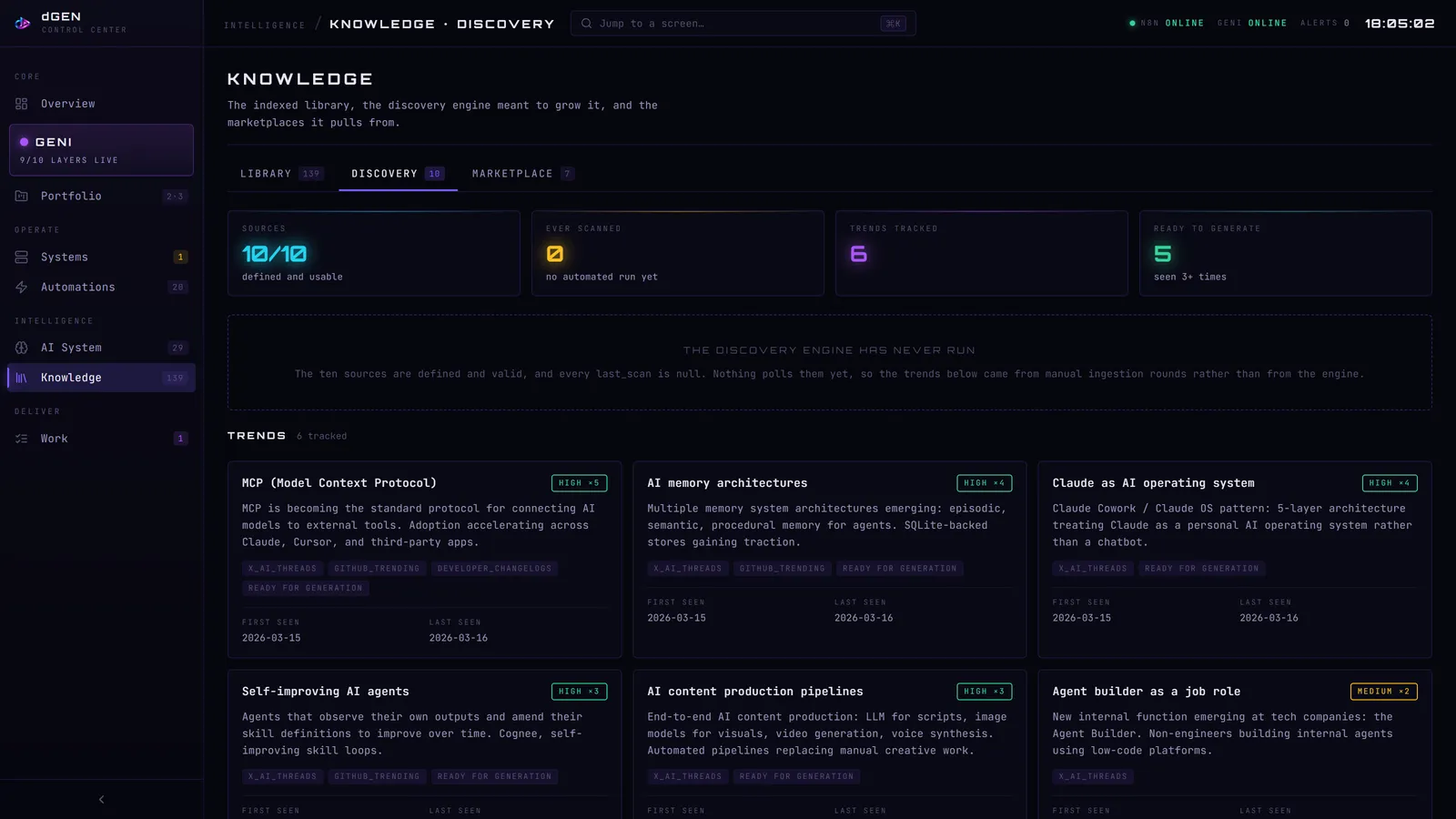The height and width of the screenshot is (819, 1456).
Task: Click the Intelligence breadcrumb link
Action: click(x=265, y=25)
